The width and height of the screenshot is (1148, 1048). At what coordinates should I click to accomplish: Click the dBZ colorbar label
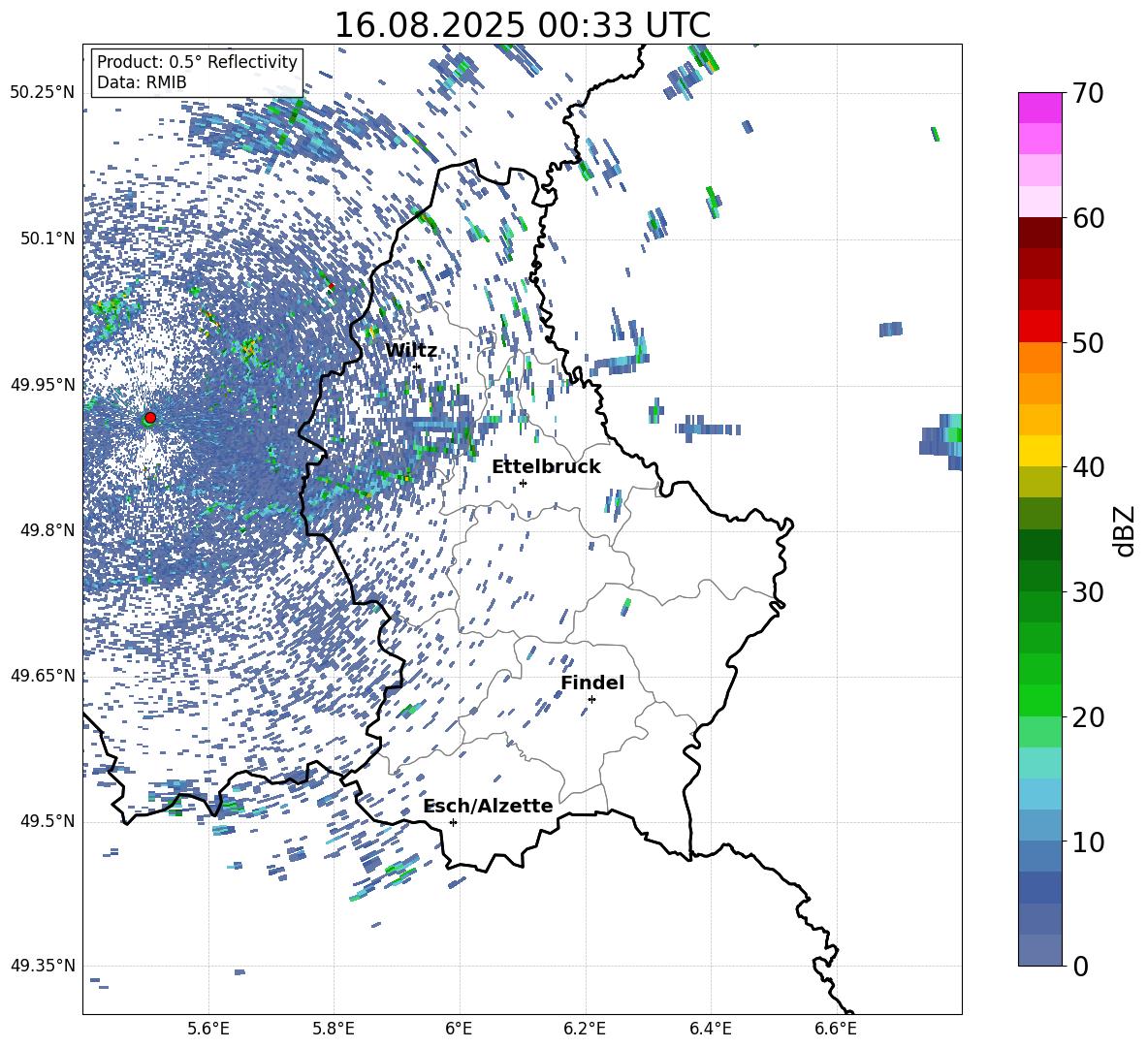[x=1126, y=530]
